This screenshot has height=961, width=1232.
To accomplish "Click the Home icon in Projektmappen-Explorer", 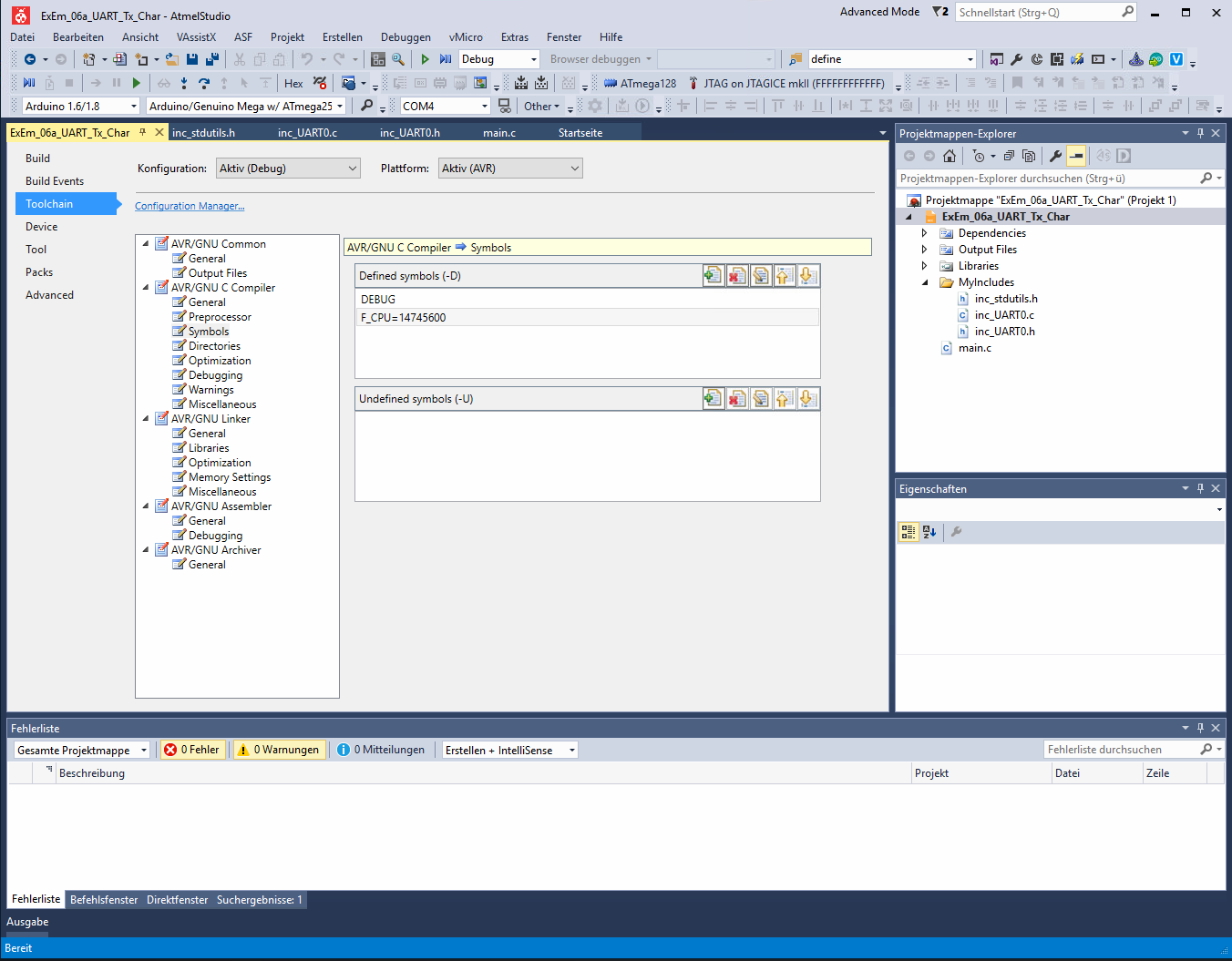I will tap(950, 156).
